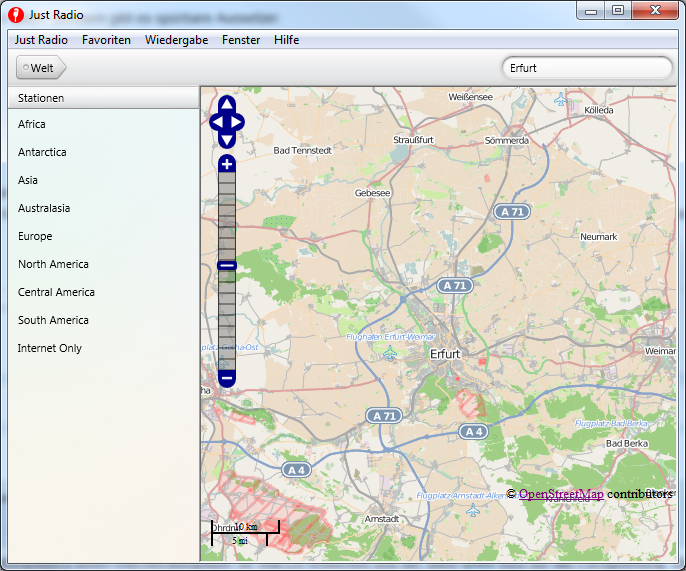Click the Flugplatz Arnstadt-Alkersleben airplane icon
The width and height of the screenshot is (686, 571).
(x=472, y=510)
